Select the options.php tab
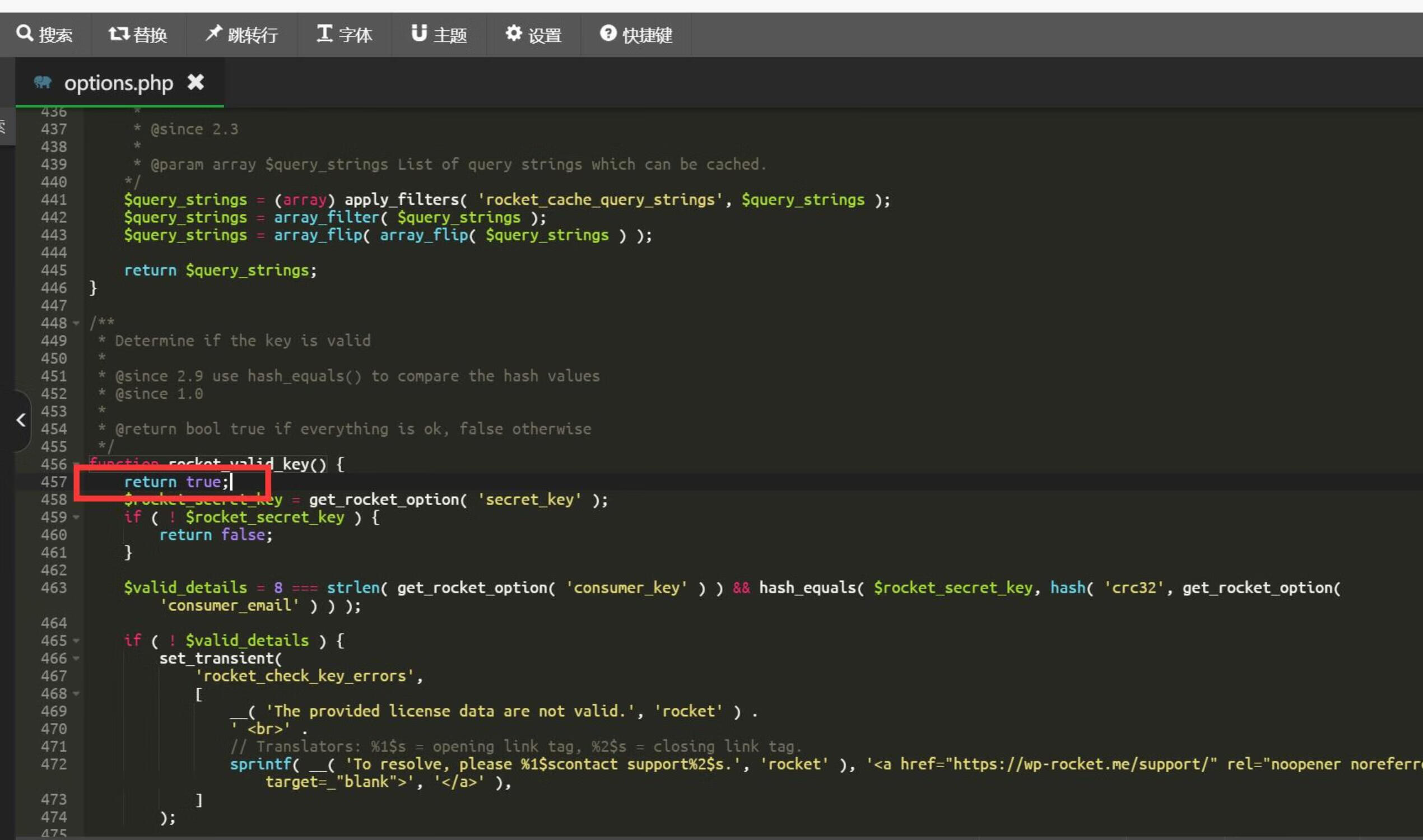 [x=118, y=83]
